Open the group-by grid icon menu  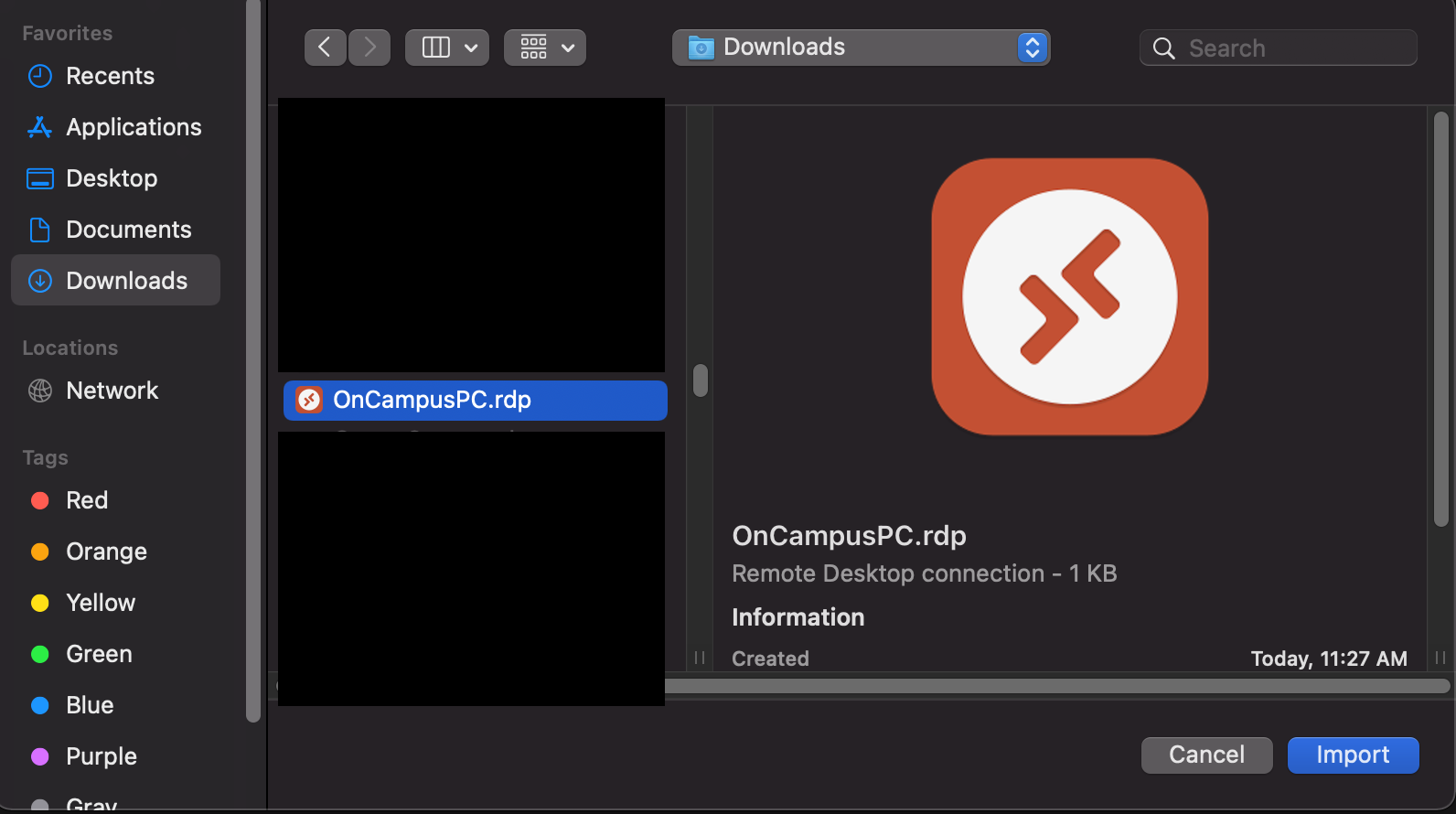pos(545,48)
